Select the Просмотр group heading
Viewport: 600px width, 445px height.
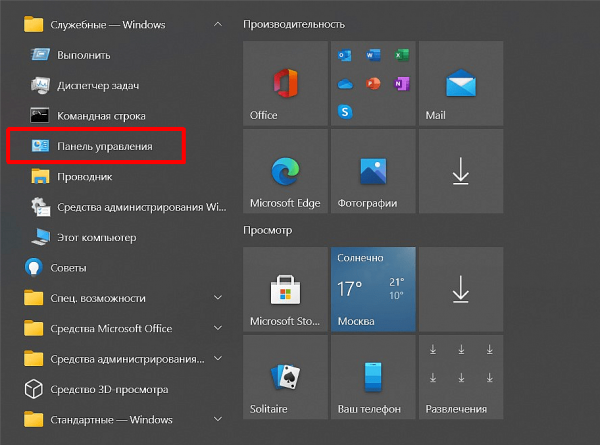(x=267, y=230)
